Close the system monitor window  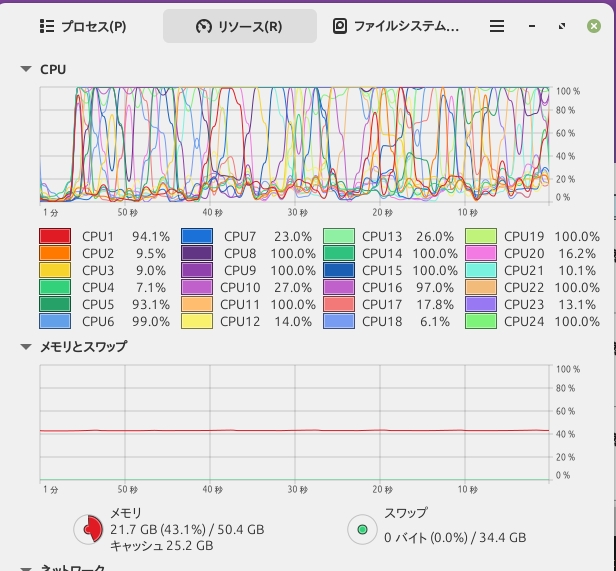(x=593, y=27)
